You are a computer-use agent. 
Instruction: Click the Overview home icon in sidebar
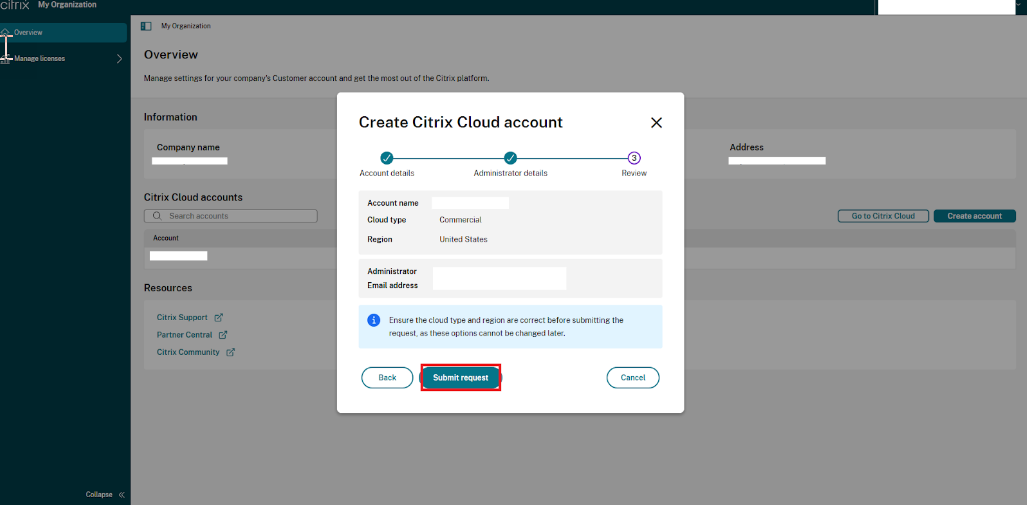pyautogui.click(x=6, y=32)
